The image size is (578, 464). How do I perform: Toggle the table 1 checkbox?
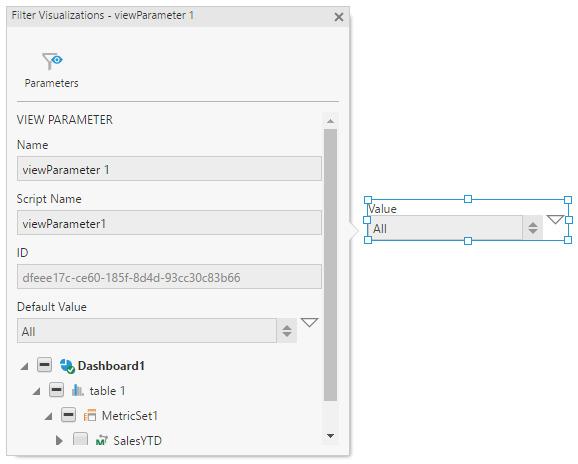(56, 390)
